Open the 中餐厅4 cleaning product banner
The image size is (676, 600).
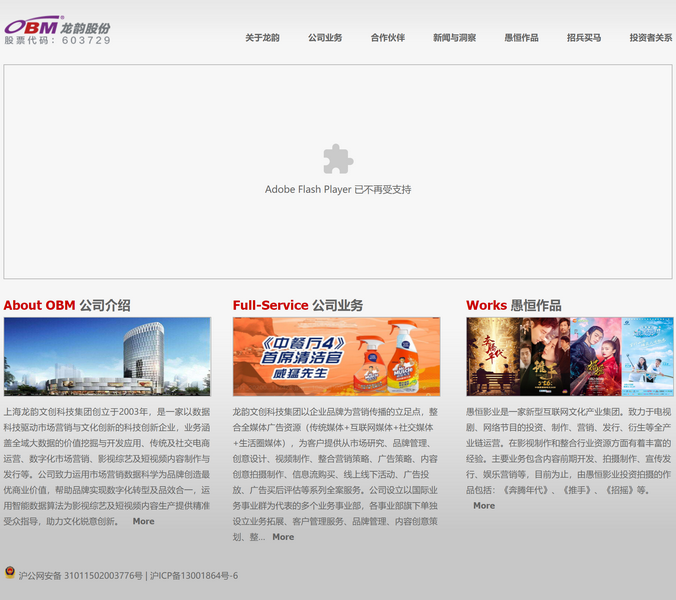point(336,357)
